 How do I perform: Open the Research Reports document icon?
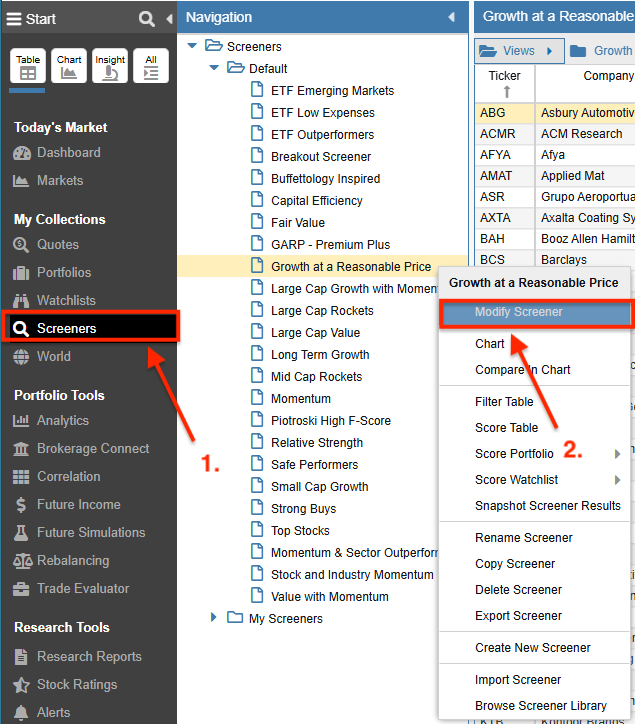21,657
